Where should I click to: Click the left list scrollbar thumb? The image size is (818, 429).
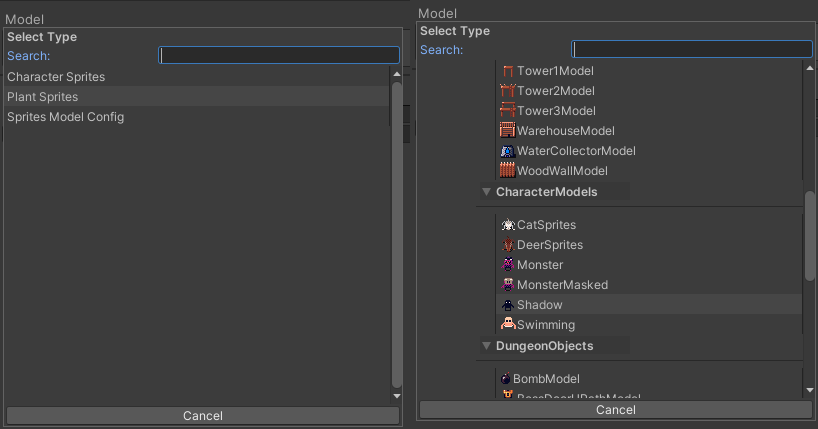click(x=396, y=235)
